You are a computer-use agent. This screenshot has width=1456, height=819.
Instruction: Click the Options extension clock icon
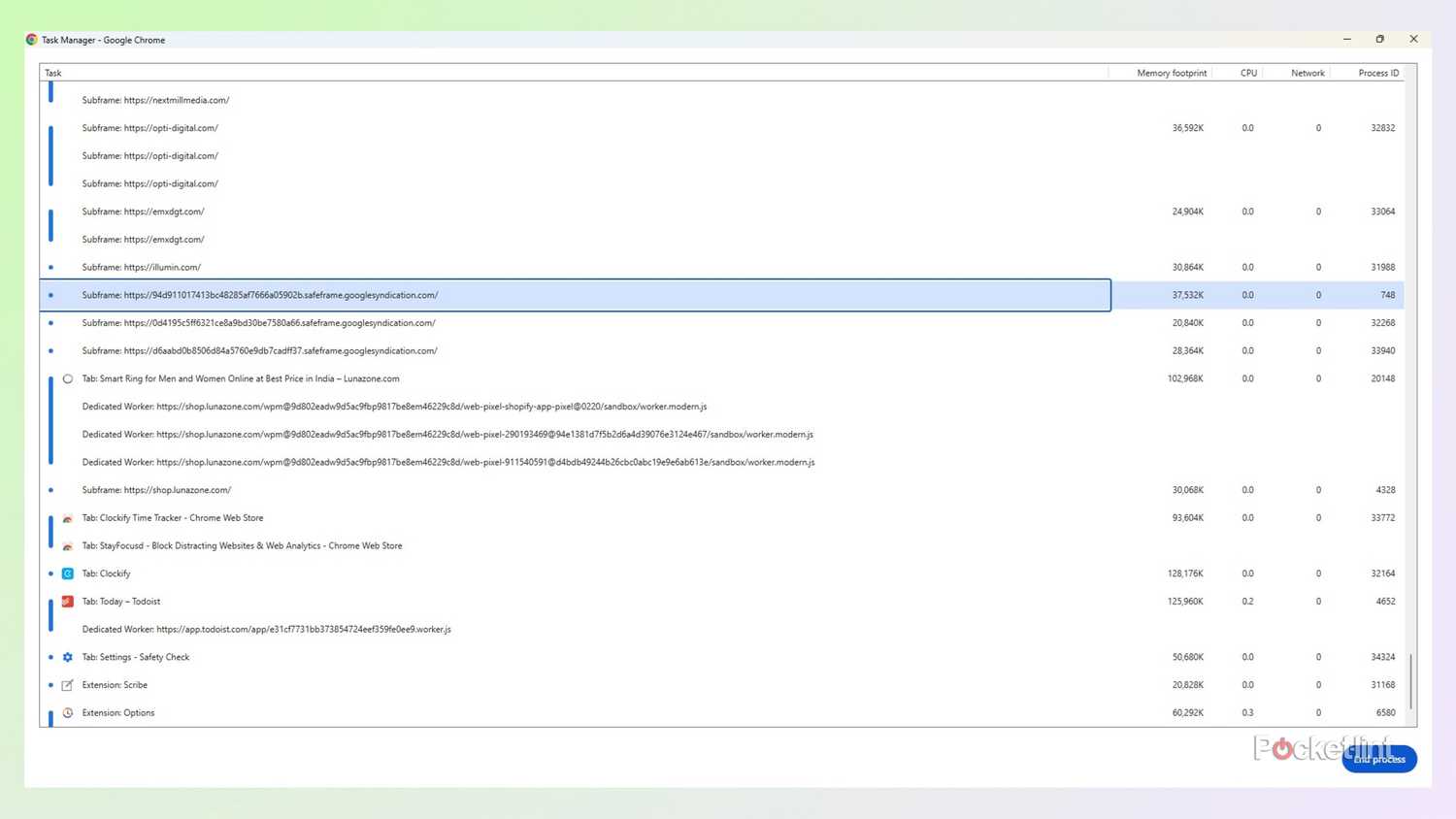pos(68,713)
